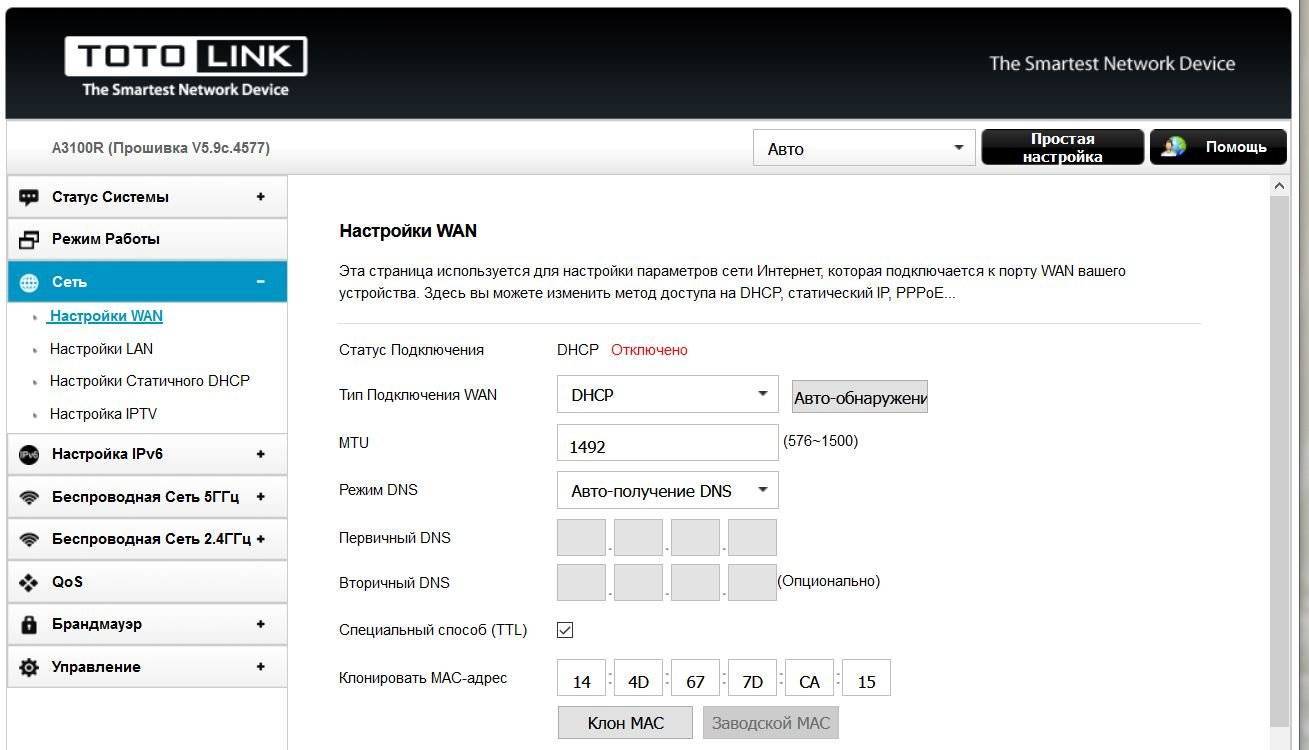Click the Режим Работы mode icon

[x=29, y=240]
